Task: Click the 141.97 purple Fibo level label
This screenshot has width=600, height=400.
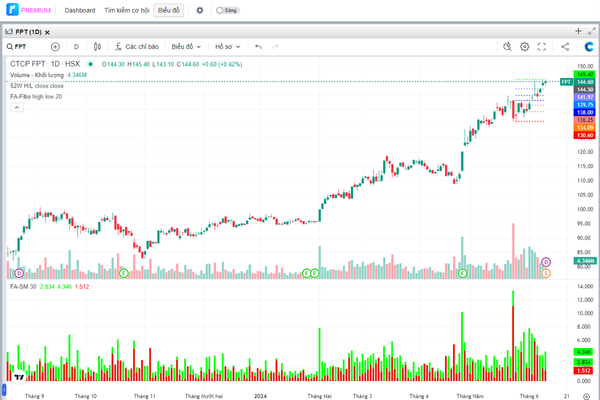Action: pyautogui.click(x=585, y=97)
